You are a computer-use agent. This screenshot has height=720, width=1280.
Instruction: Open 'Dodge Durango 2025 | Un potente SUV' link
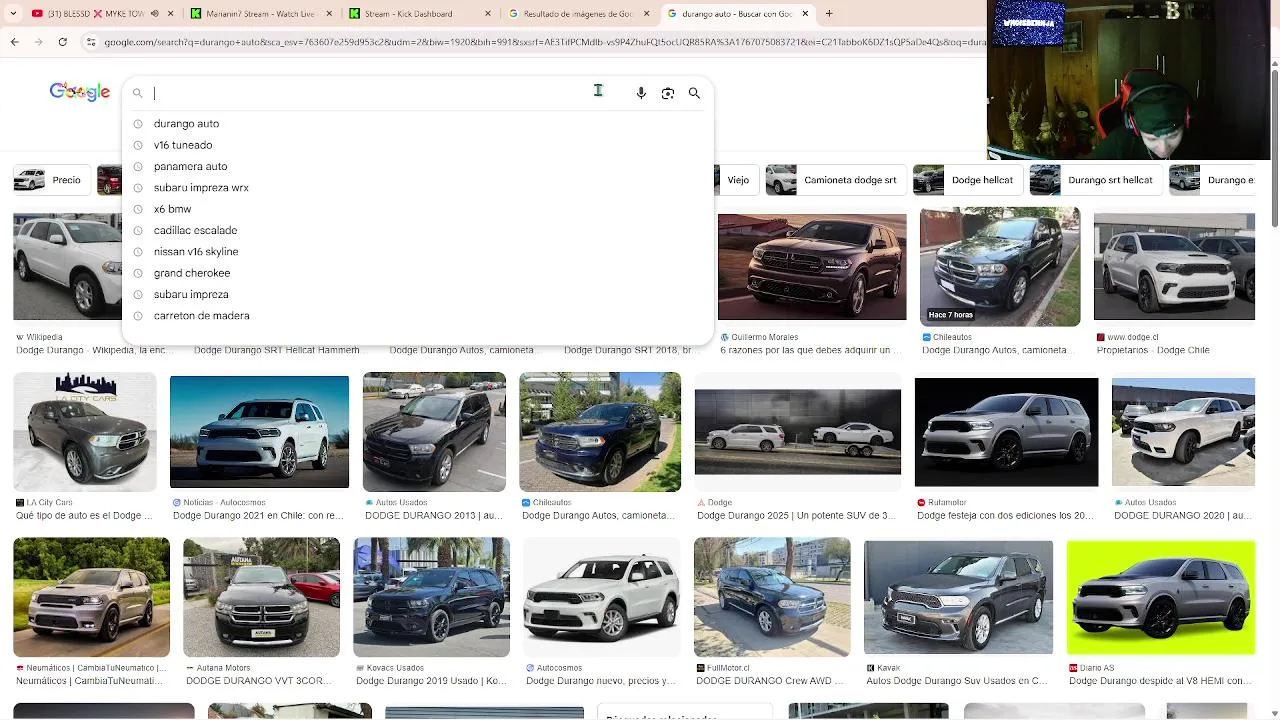click(796, 516)
